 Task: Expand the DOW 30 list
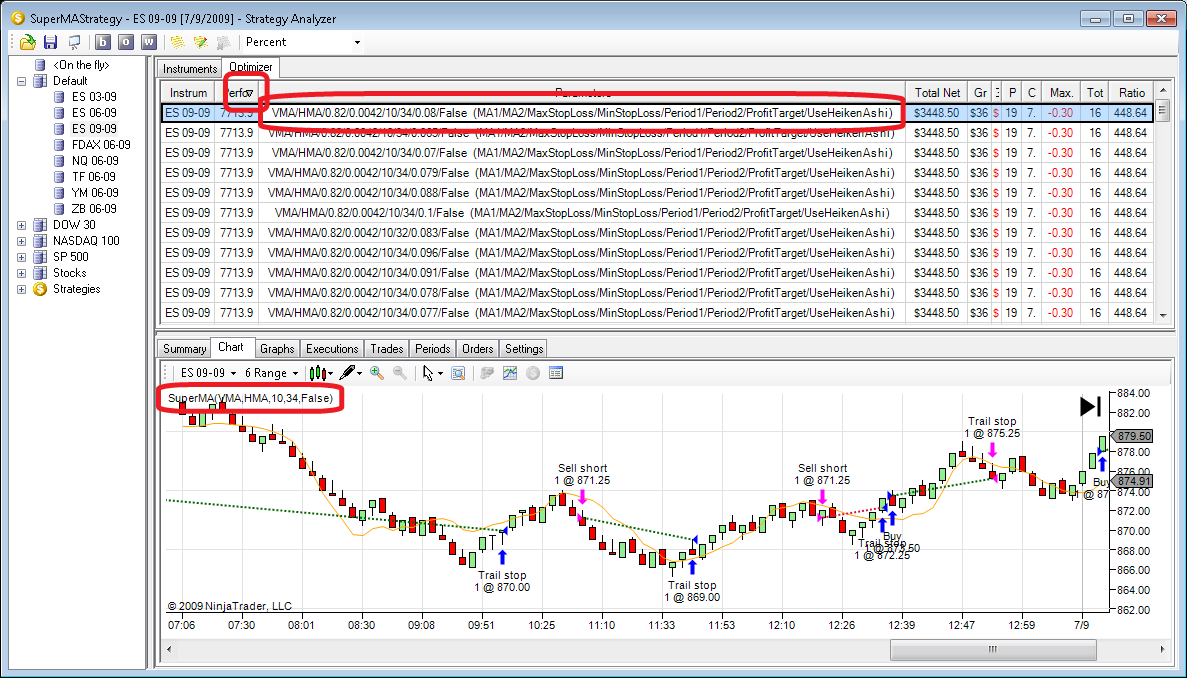pos(21,225)
